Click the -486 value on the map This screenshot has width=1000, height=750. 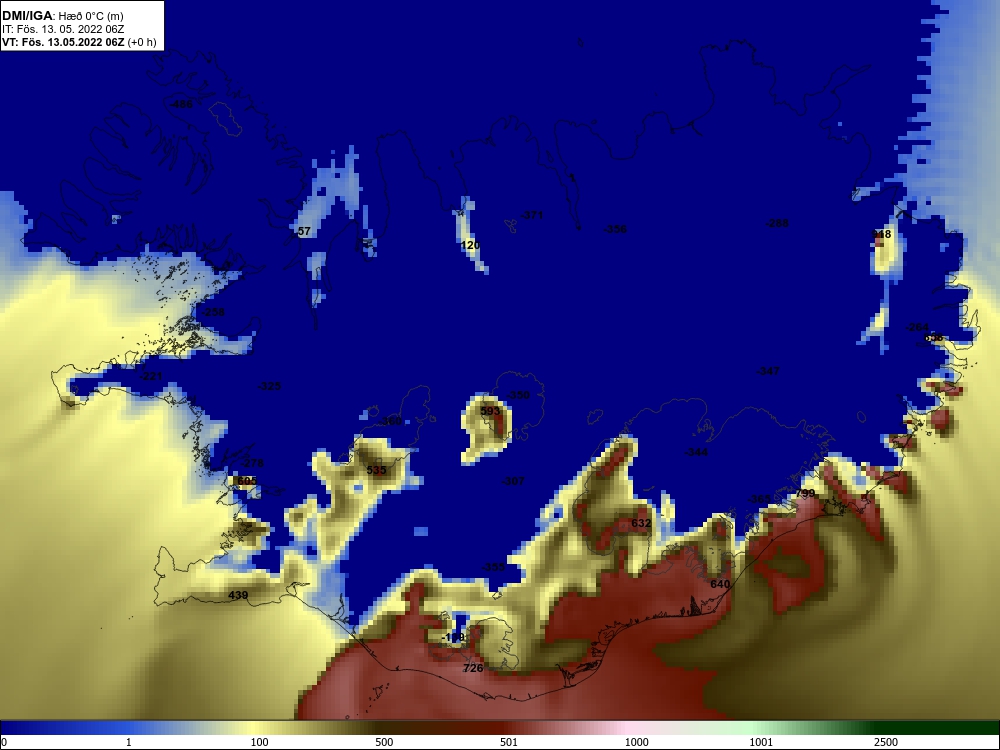click(182, 104)
